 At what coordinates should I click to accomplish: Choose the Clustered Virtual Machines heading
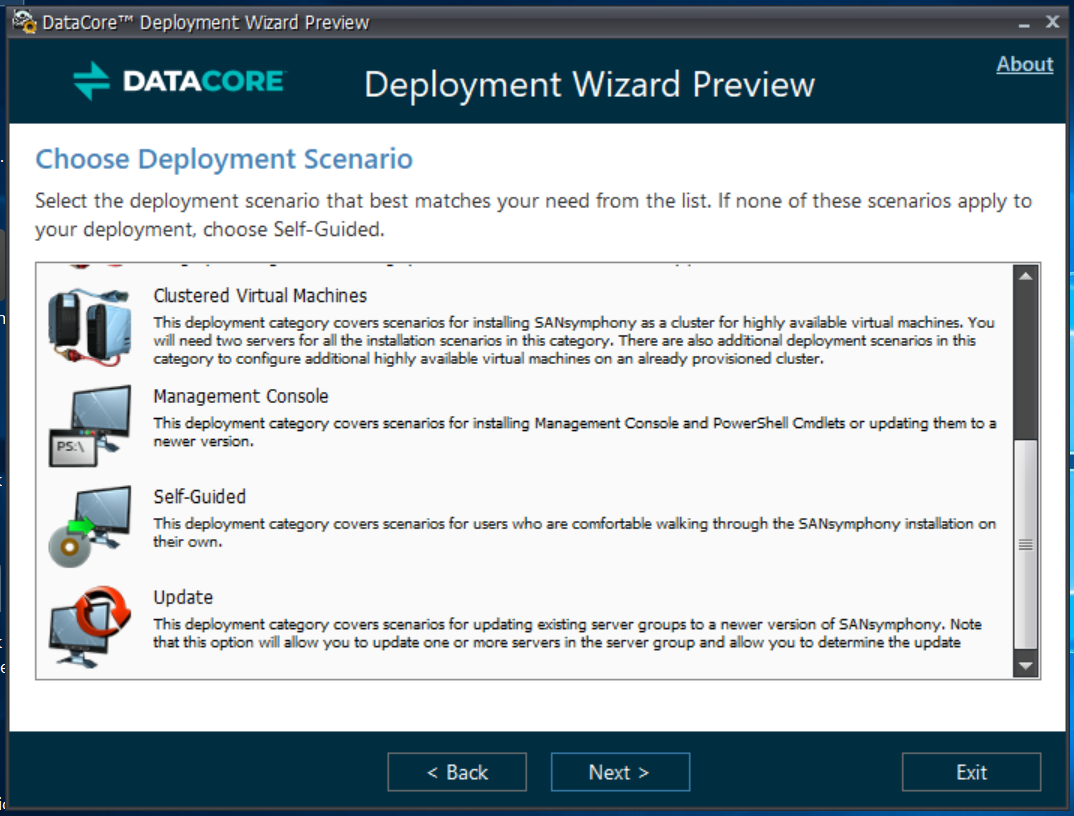point(260,296)
